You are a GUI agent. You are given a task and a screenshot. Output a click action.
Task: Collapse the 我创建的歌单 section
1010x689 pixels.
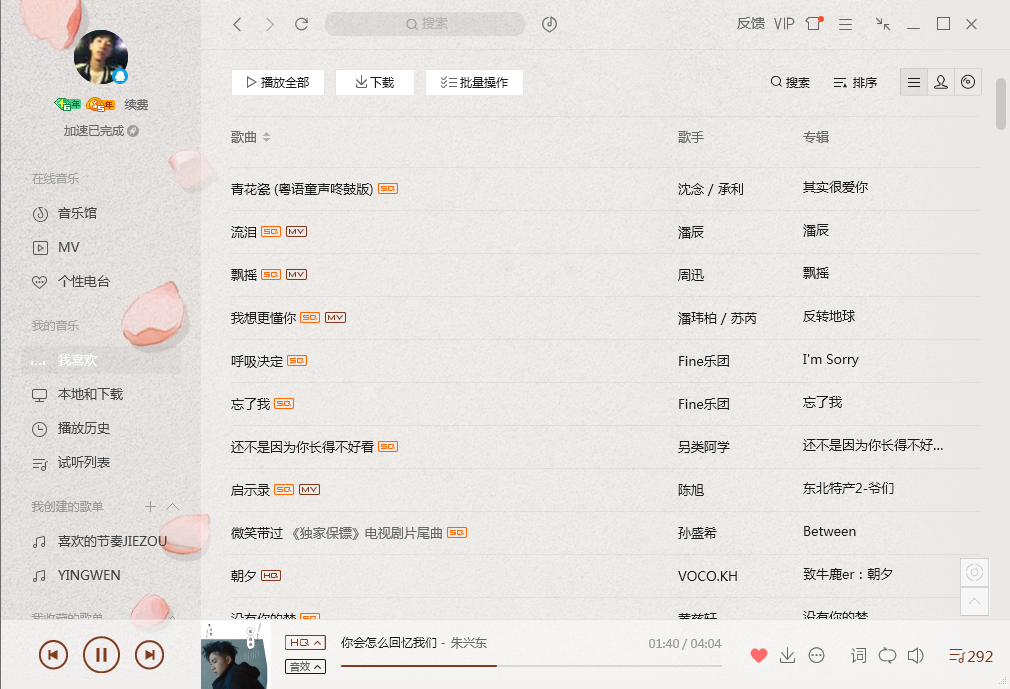(173, 507)
